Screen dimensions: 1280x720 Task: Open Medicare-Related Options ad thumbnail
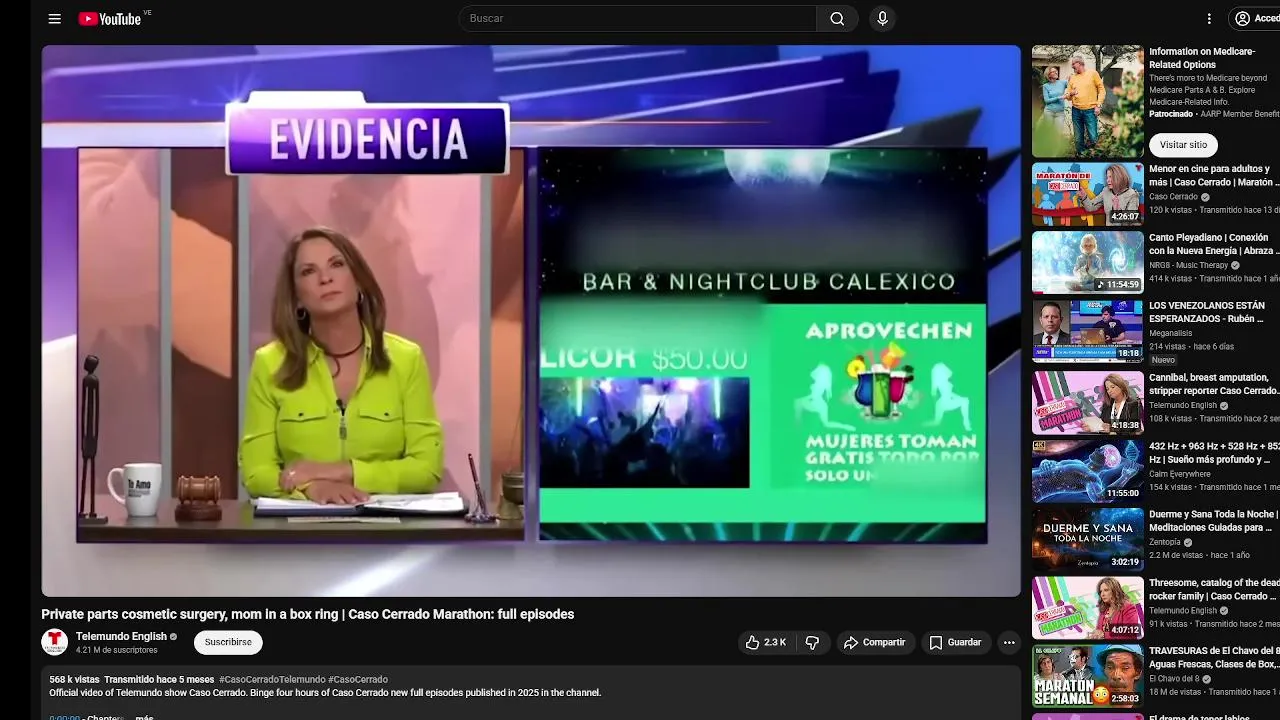(1087, 101)
